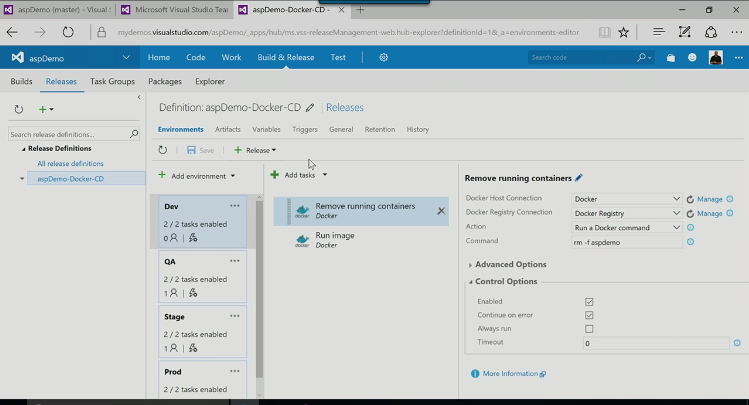Open the Action dropdown

[x=627, y=227]
